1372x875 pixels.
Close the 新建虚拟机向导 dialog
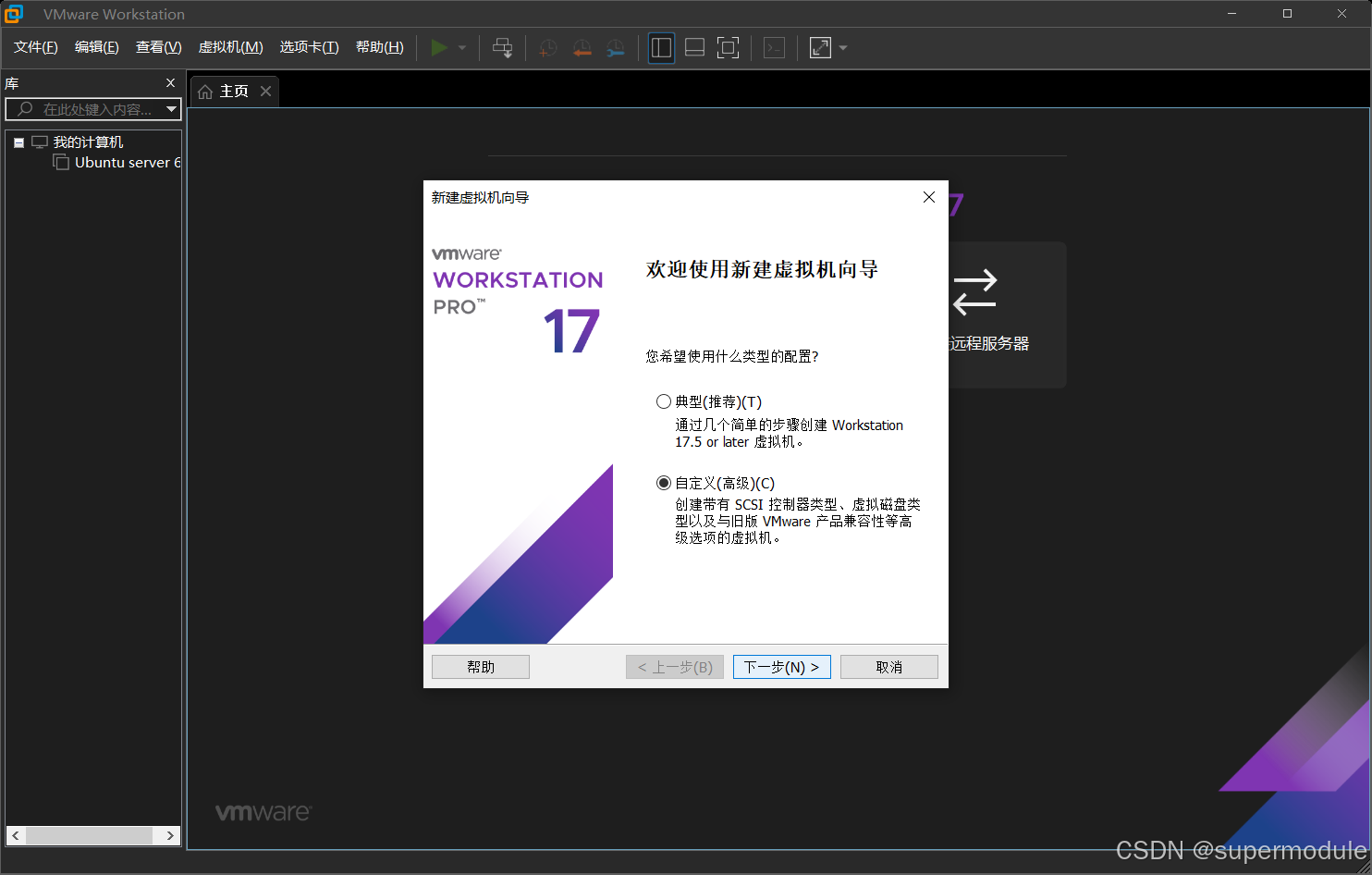pos(929,197)
